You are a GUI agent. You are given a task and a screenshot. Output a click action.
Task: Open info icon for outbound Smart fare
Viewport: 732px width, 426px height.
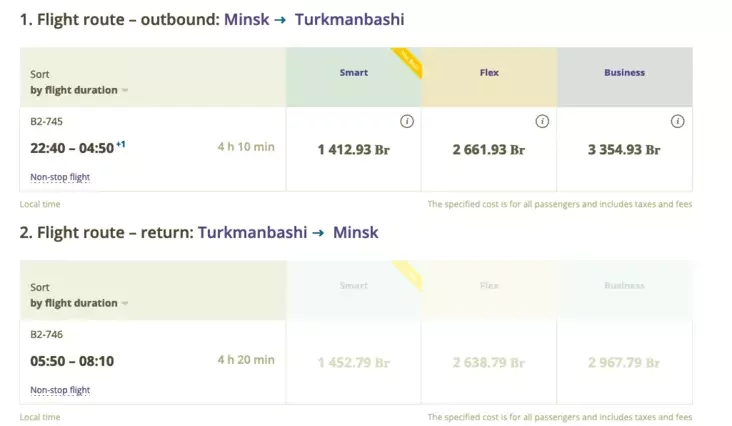(x=407, y=121)
